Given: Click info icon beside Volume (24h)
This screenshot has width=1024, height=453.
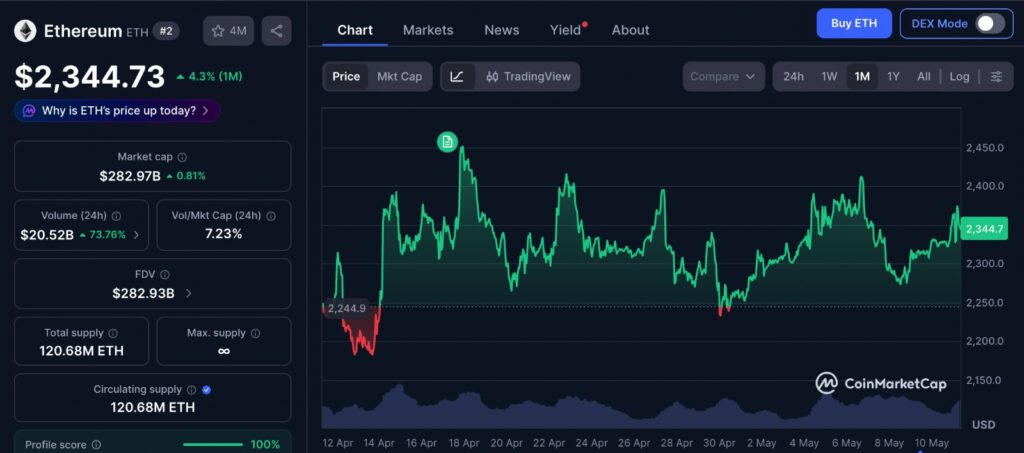Looking at the screenshot, I should tap(116, 216).
